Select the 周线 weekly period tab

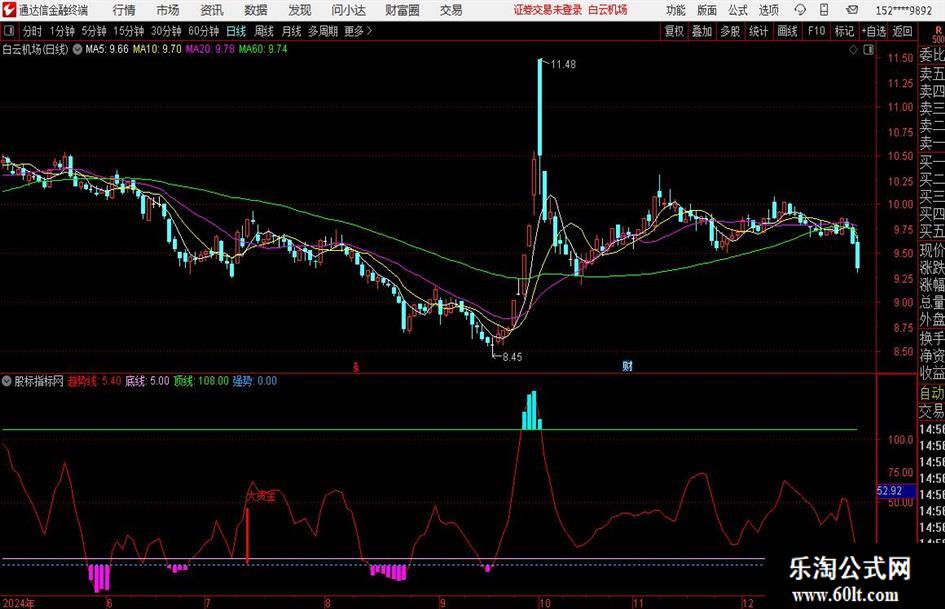pyautogui.click(x=264, y=31)
